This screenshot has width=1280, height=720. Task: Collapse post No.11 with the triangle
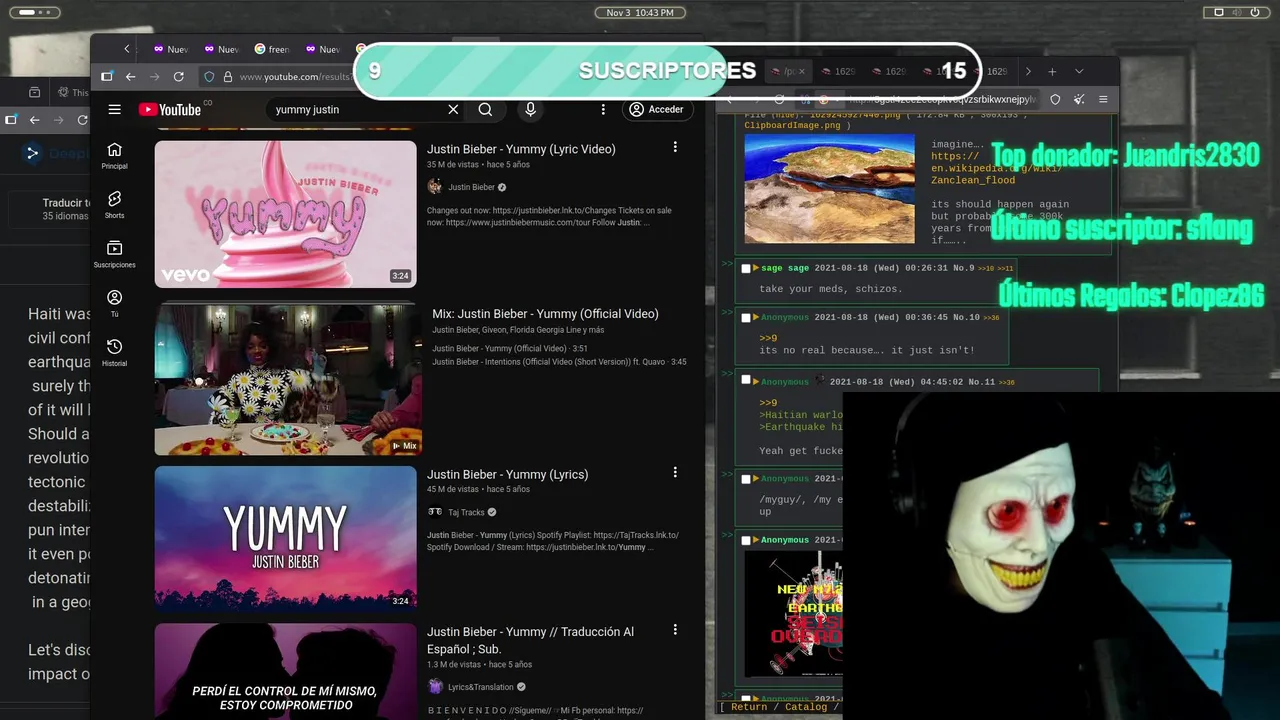756,381
